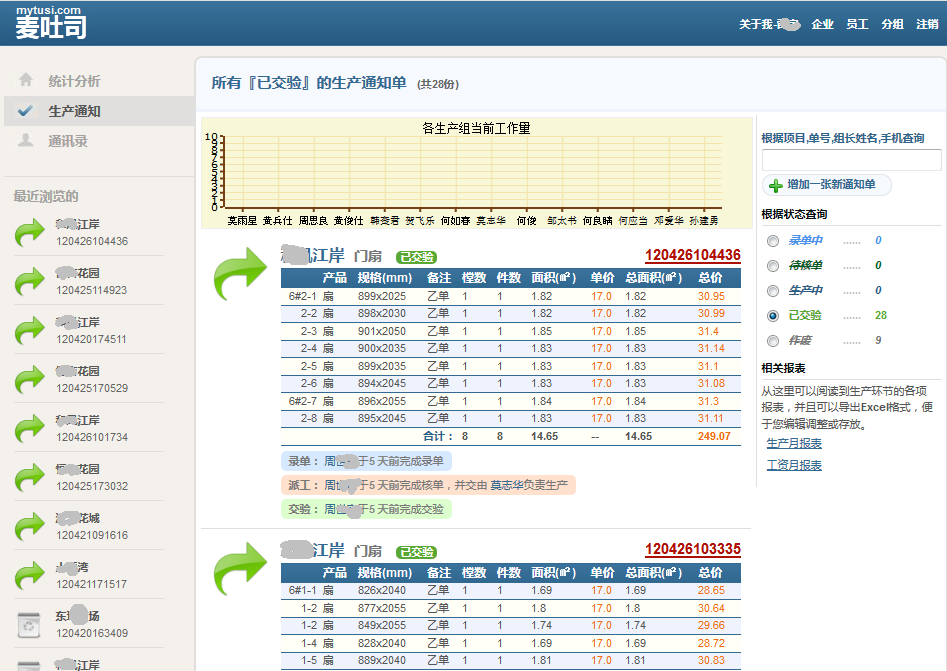This screenshot has height=671, width=947.
Task: Click 注销 to log out
Action: click(927, 24)
